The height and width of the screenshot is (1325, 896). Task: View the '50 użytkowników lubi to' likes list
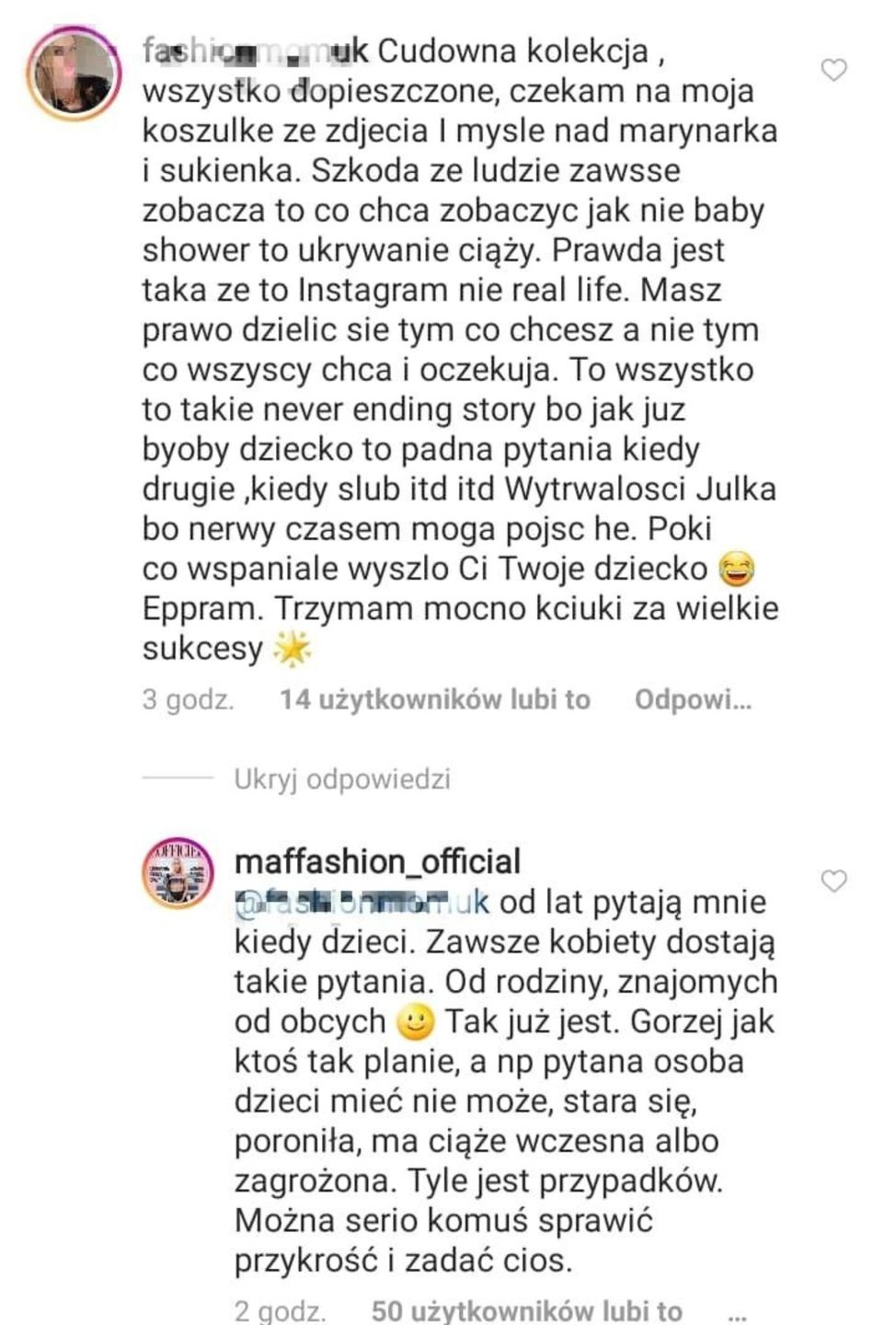click(x=527, y=1310)
